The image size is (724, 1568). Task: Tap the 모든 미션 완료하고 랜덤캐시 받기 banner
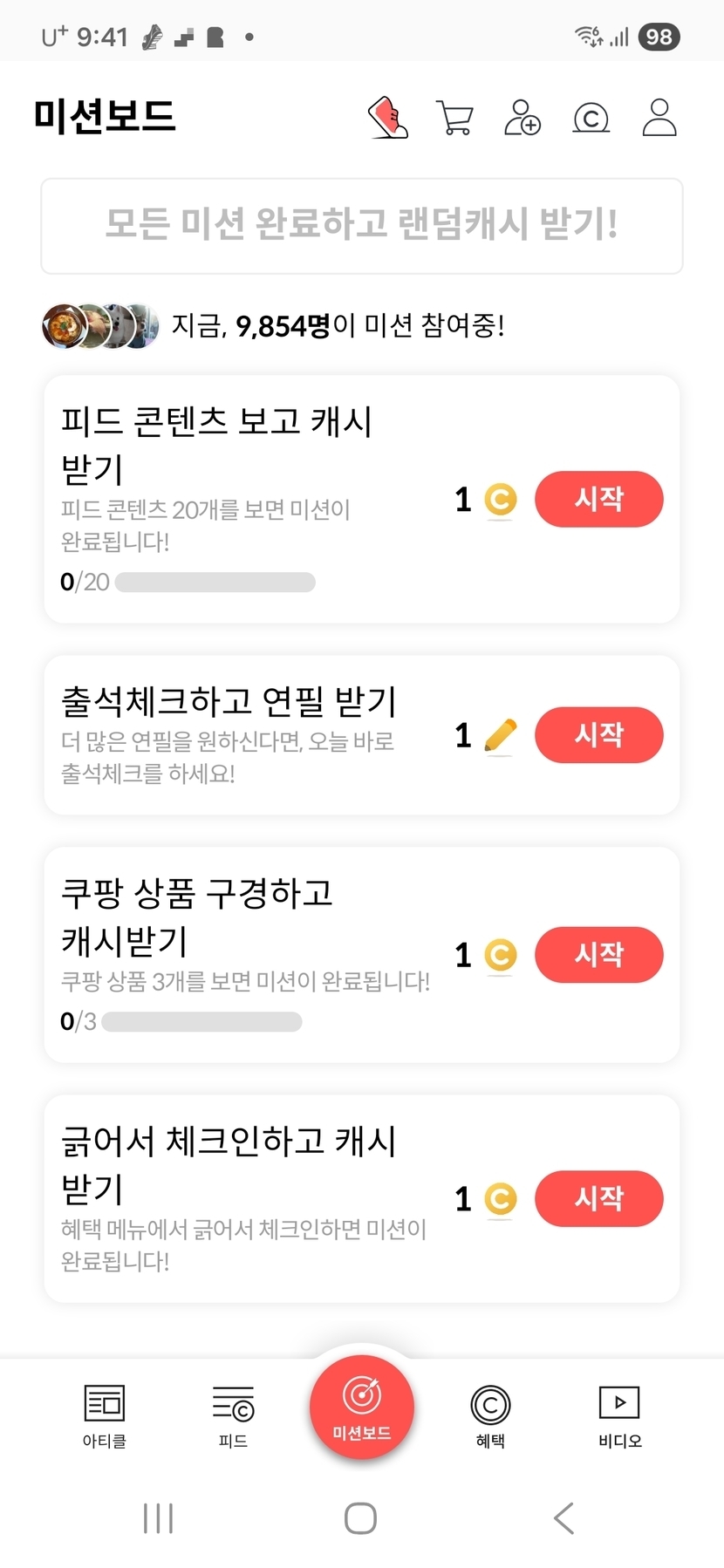tap(361, 225)
